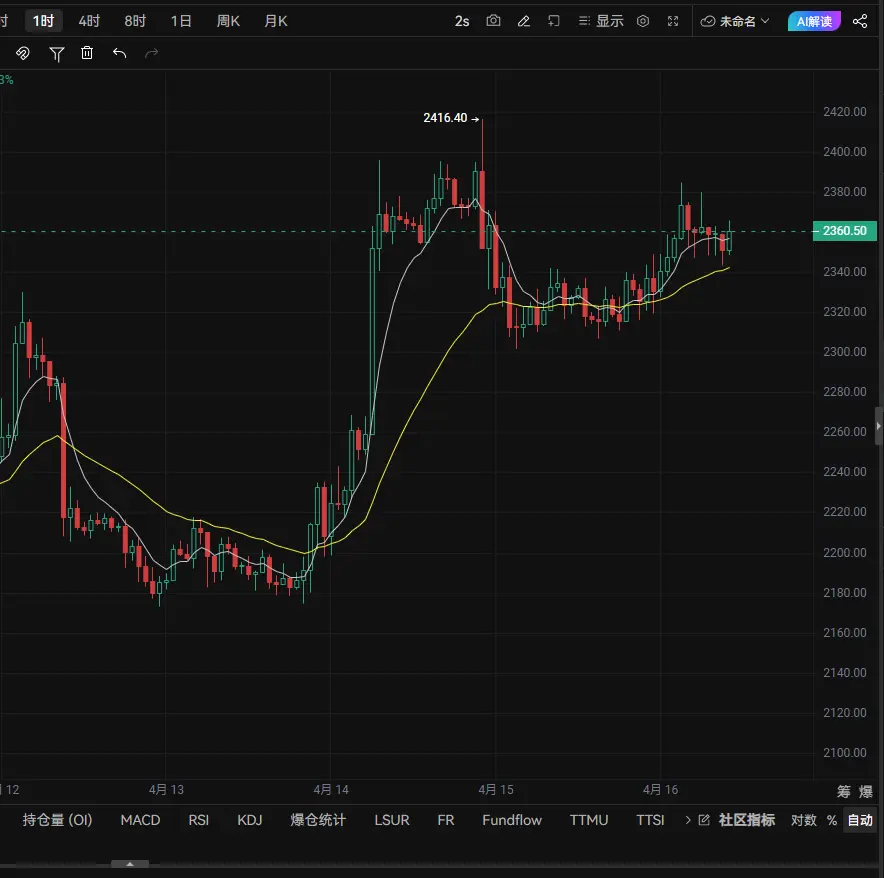Toggle the 持仓量 (OI) indicator
The image size is (884, 878).
(57, 819)
